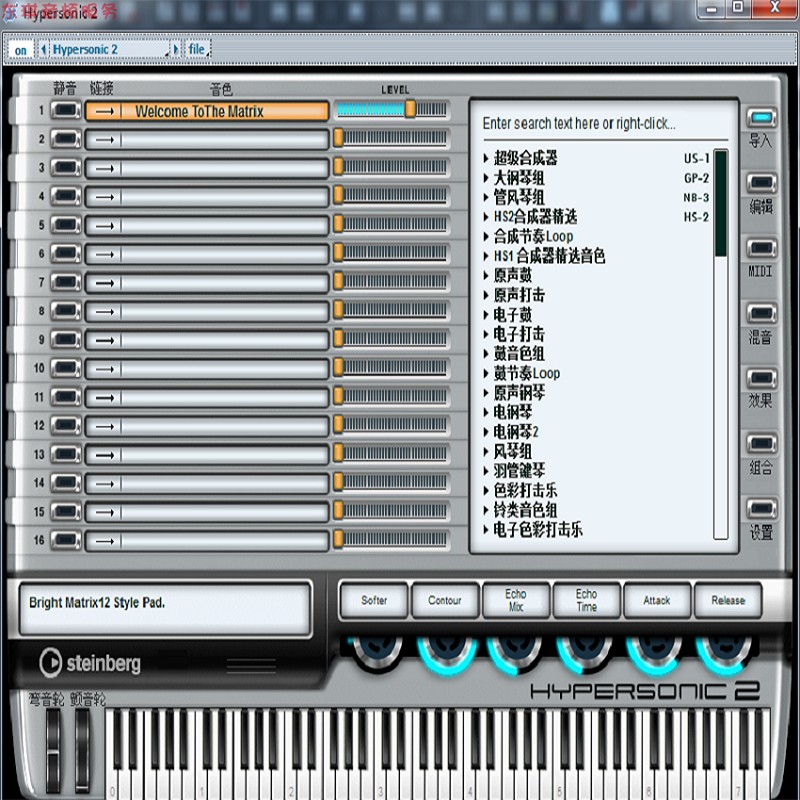This screenshot has height=800, width=800.
Task: Select the 风琴组 category
Action: point(513,452)
